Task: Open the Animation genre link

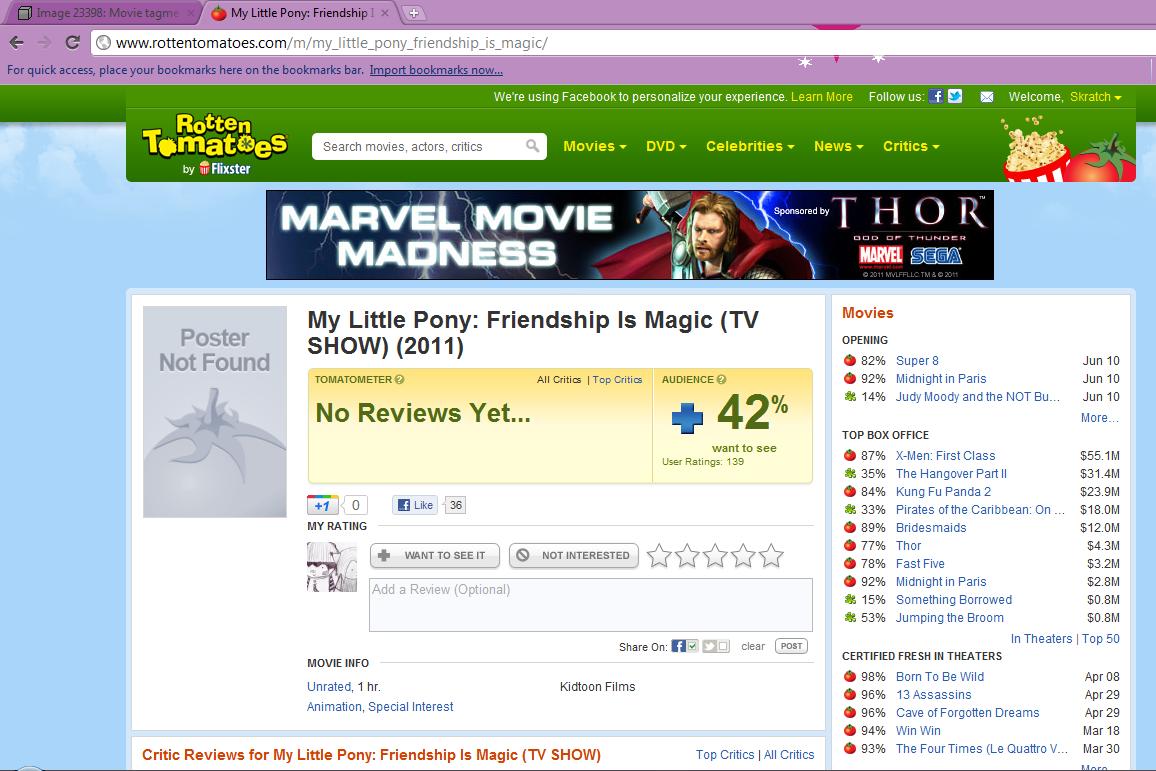Action: [x=334, y=706]
